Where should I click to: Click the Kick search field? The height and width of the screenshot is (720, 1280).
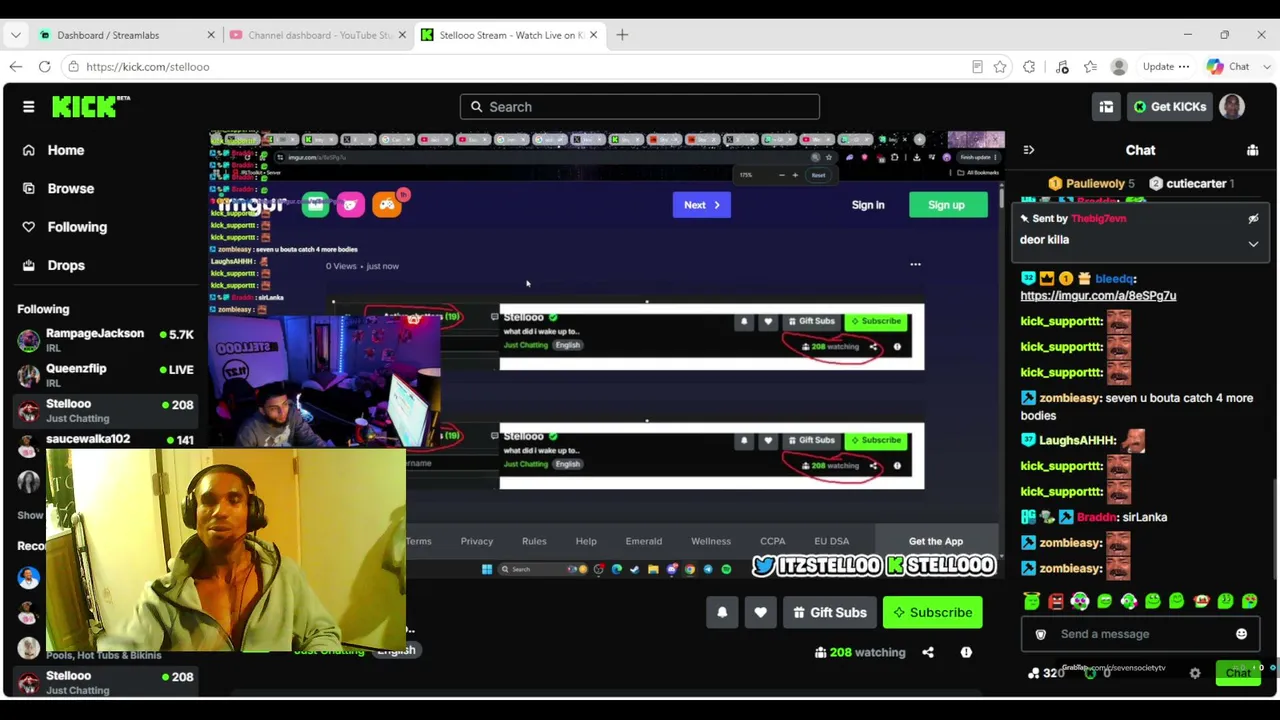click(x=640, y=107)
